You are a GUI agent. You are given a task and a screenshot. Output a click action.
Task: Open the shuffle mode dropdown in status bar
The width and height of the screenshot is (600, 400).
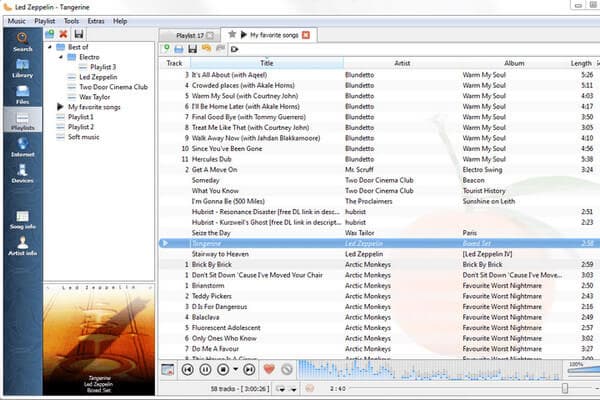coord(293,389)
